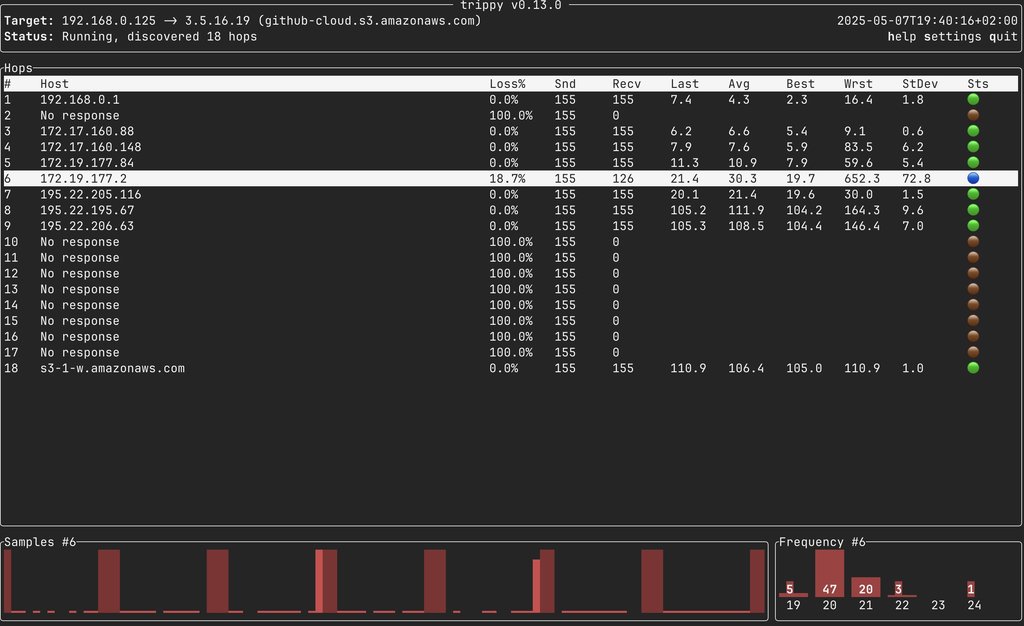The image size is (1024, 626).
Task: Select hop row 195.22.205.116
Action: pos(509,194)
